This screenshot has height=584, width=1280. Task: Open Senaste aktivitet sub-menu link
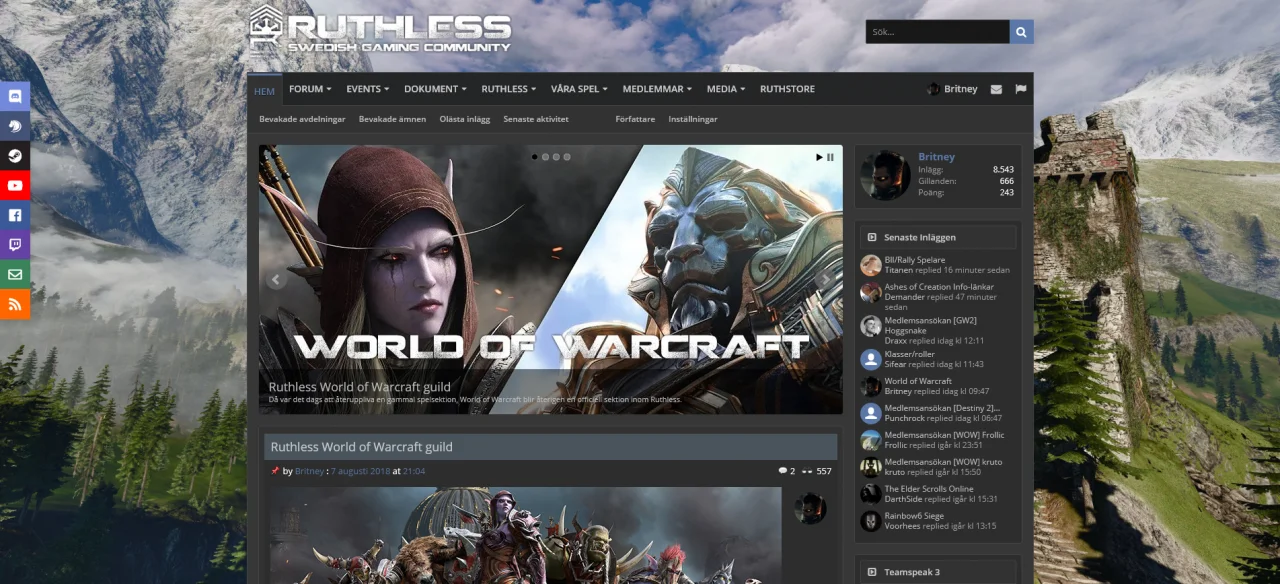point(536,119)
